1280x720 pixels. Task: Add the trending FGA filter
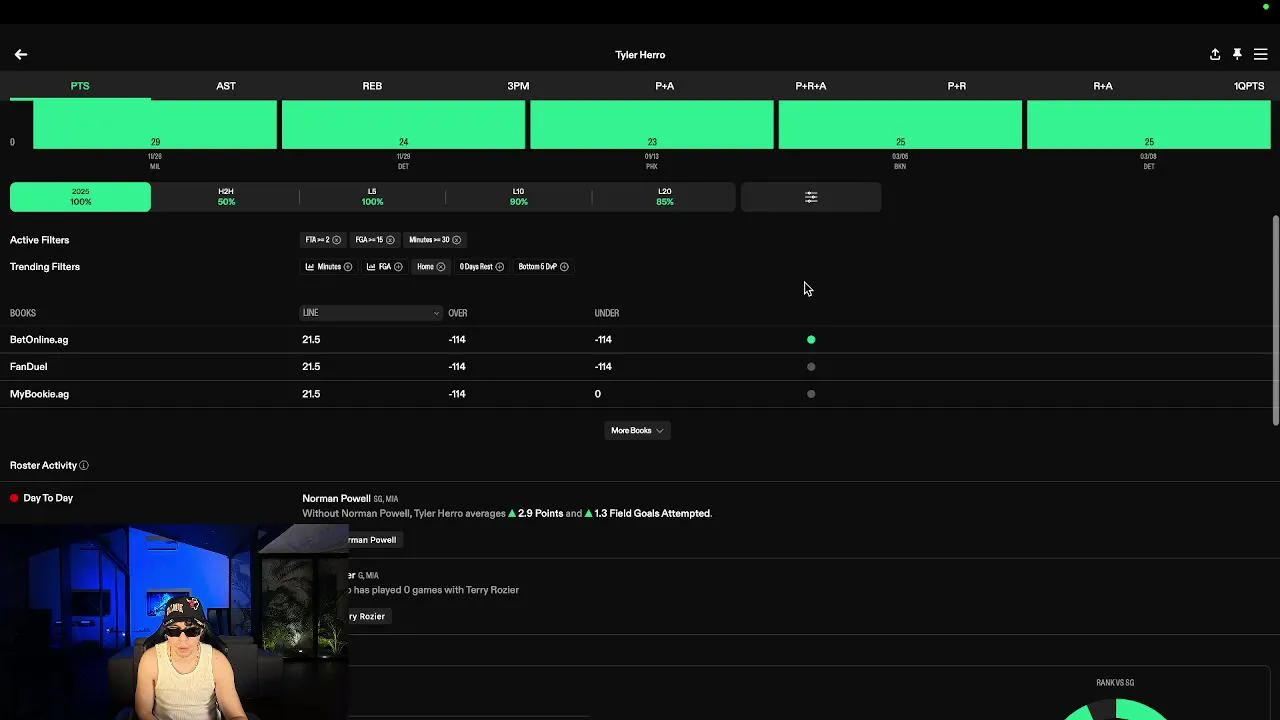tap(398, 267)
